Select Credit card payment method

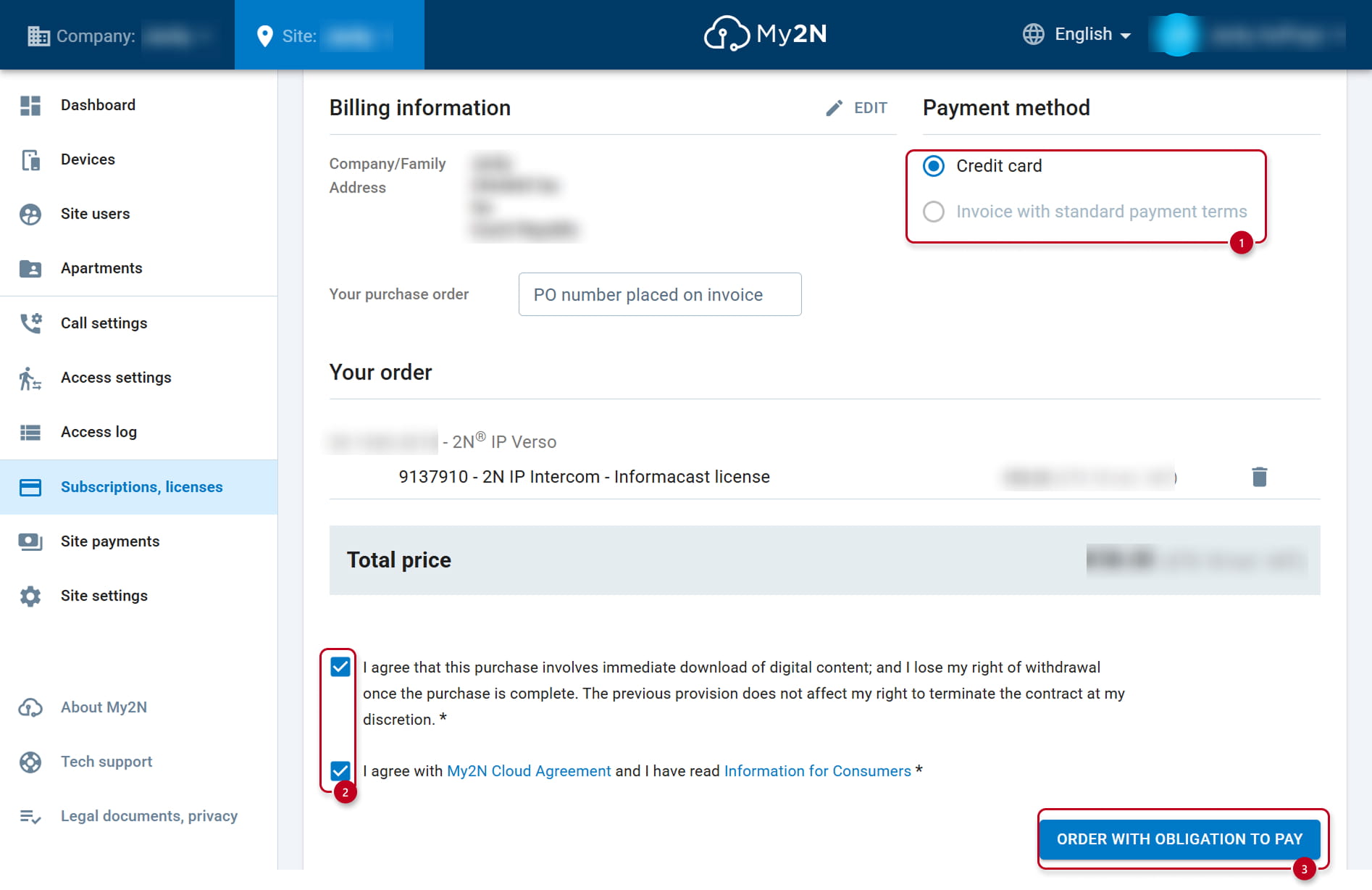[934, 166]
